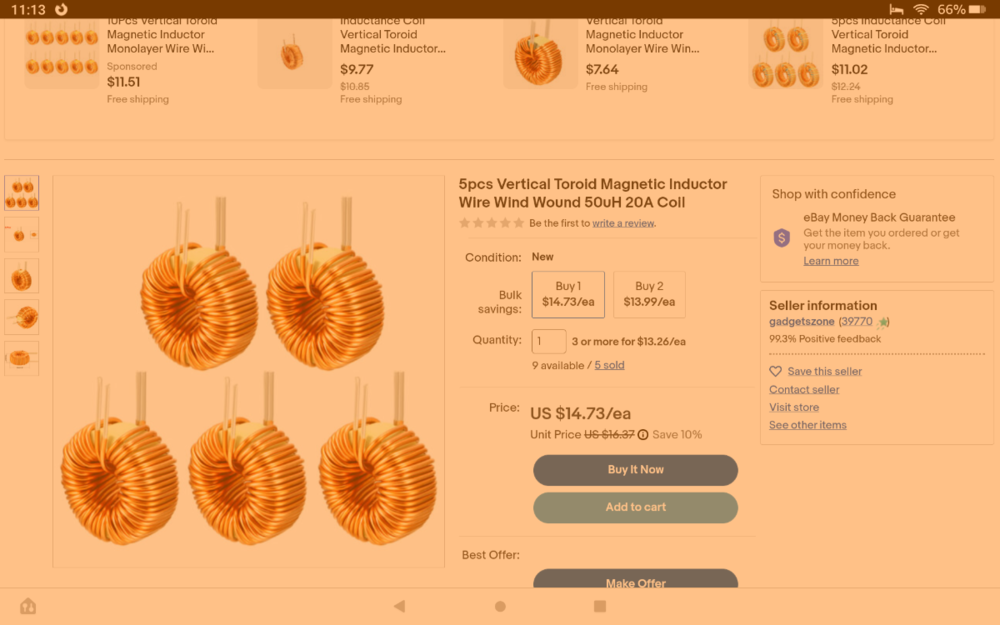The height and width of the screenshot is (625, 1000).
Task: Tap the rotation icon in the status bar
Action: pos(61,9)
